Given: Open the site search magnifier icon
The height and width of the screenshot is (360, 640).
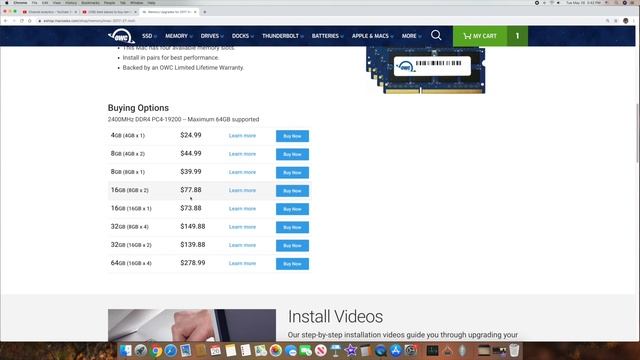Looking at the screenshot, I should pyautogui.click(x=436, y=36).
